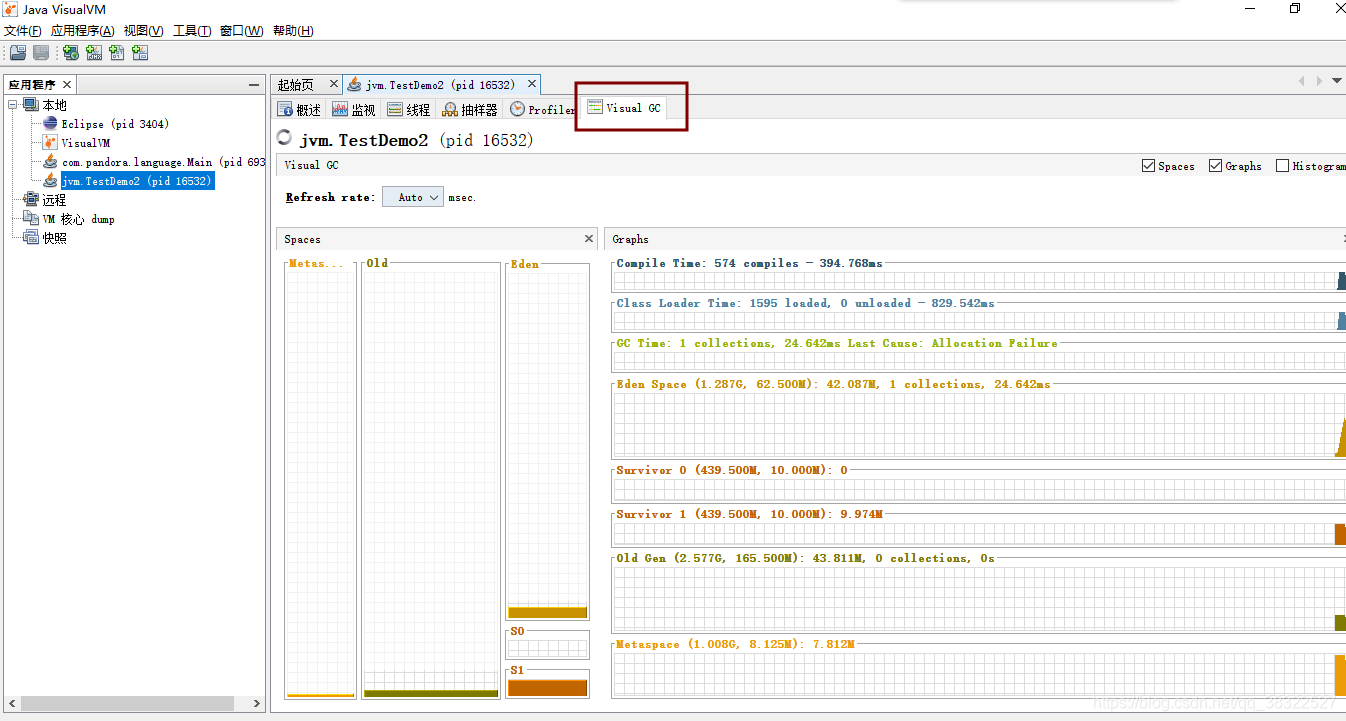Select com.pandora.language.Main in tree

(163, 162)
